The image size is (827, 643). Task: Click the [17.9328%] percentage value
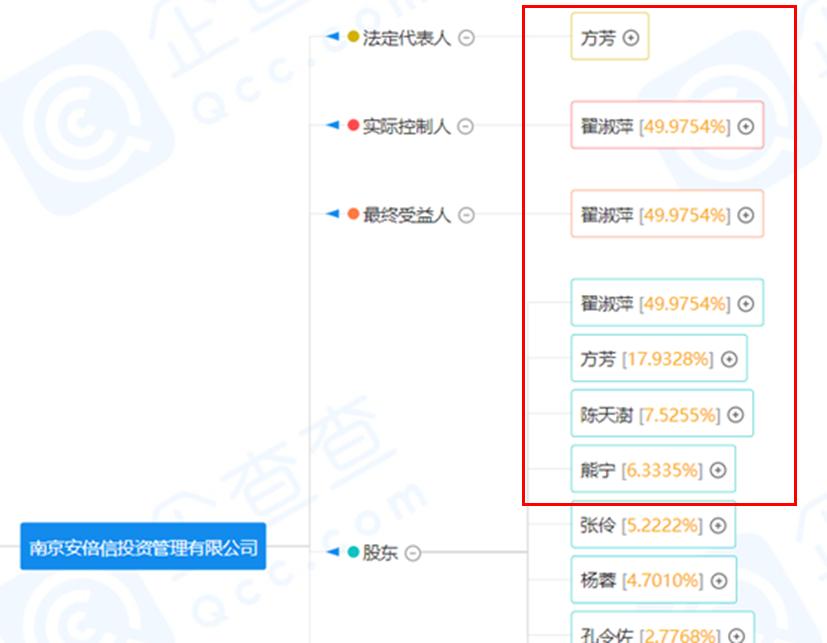click(668, 359)
